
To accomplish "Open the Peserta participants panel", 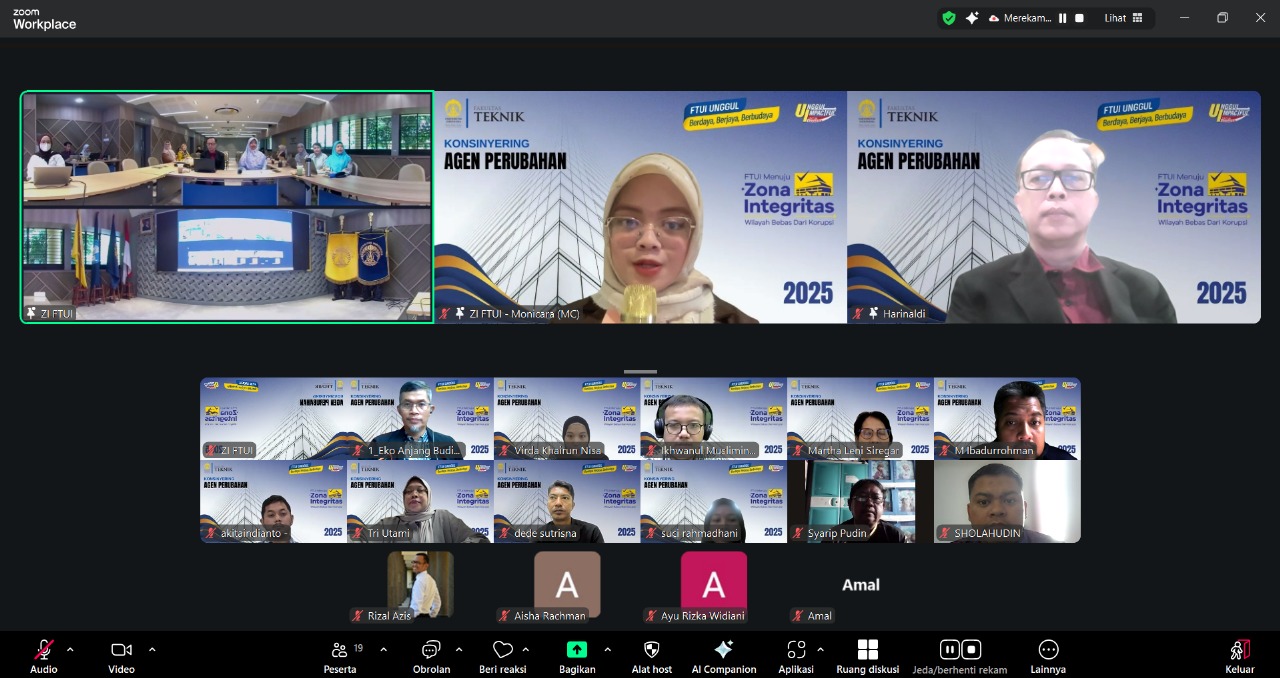I will click(340, 656).
